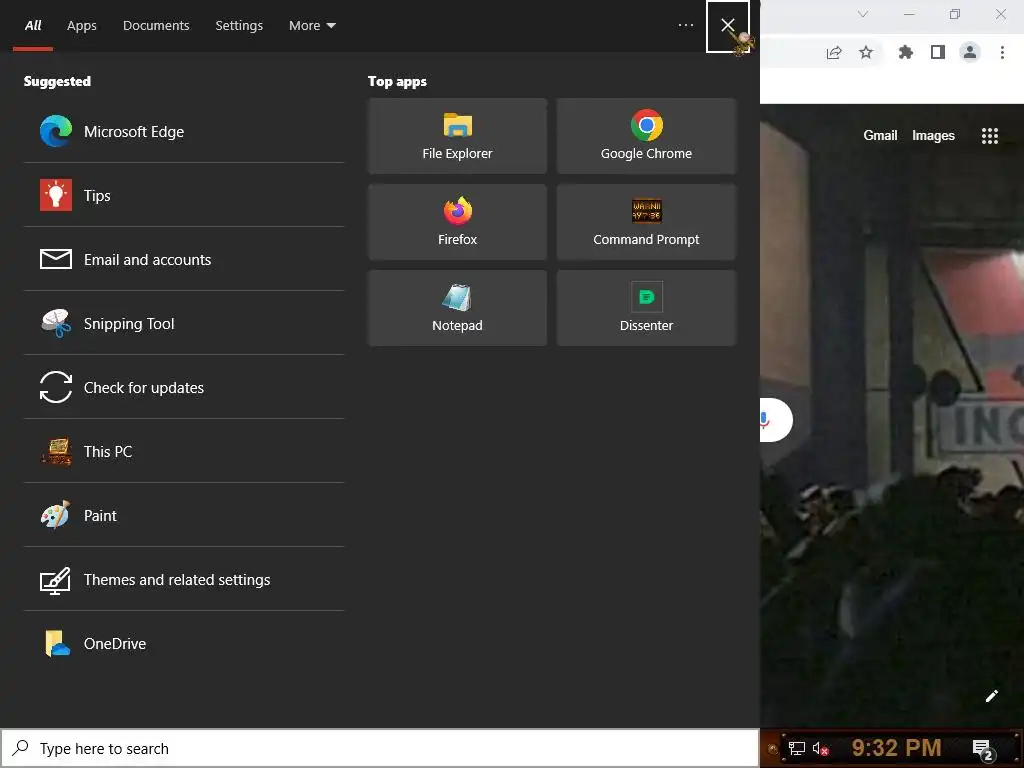Viewport: 1024px width, 768px height.
Task: Expand the More filter dropdown
Action: click(x=312, y=25)
